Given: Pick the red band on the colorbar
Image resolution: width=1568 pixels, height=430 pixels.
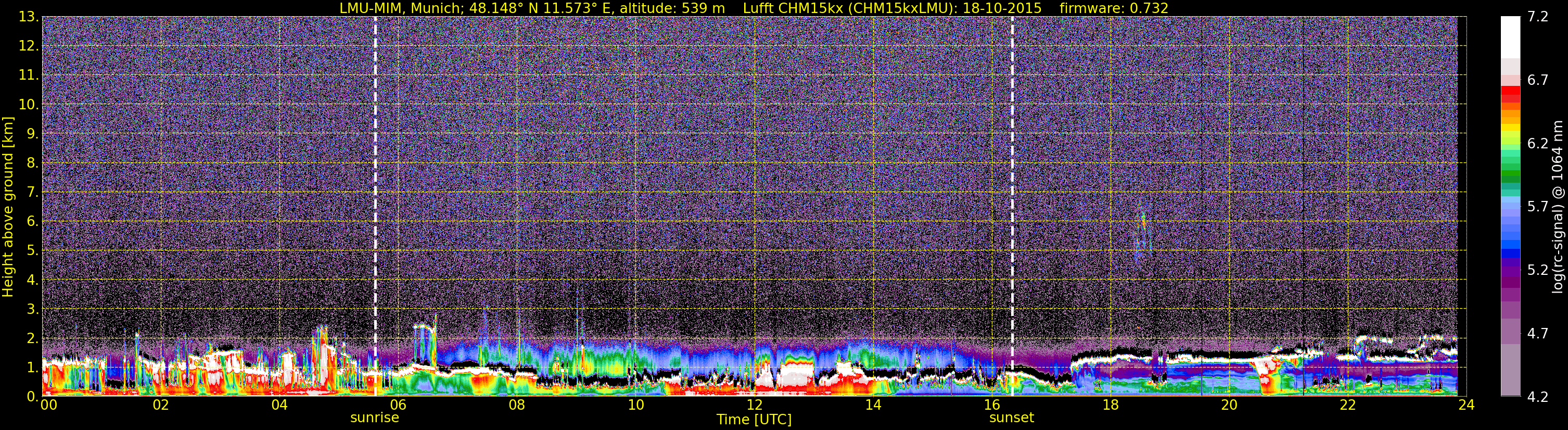Looking at the screenshot, I should [x=1510, y=90].
